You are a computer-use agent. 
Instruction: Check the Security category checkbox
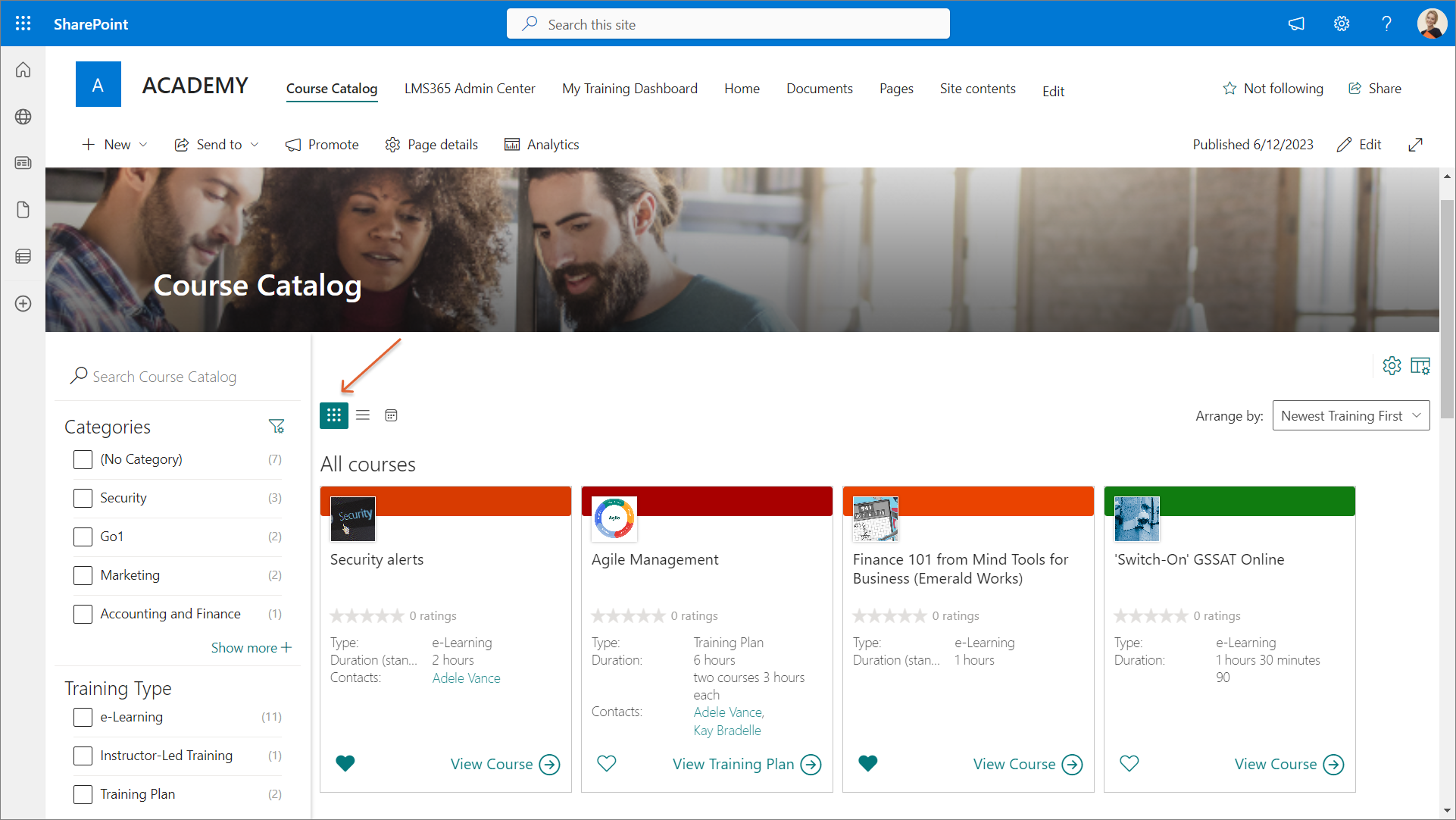83,498
